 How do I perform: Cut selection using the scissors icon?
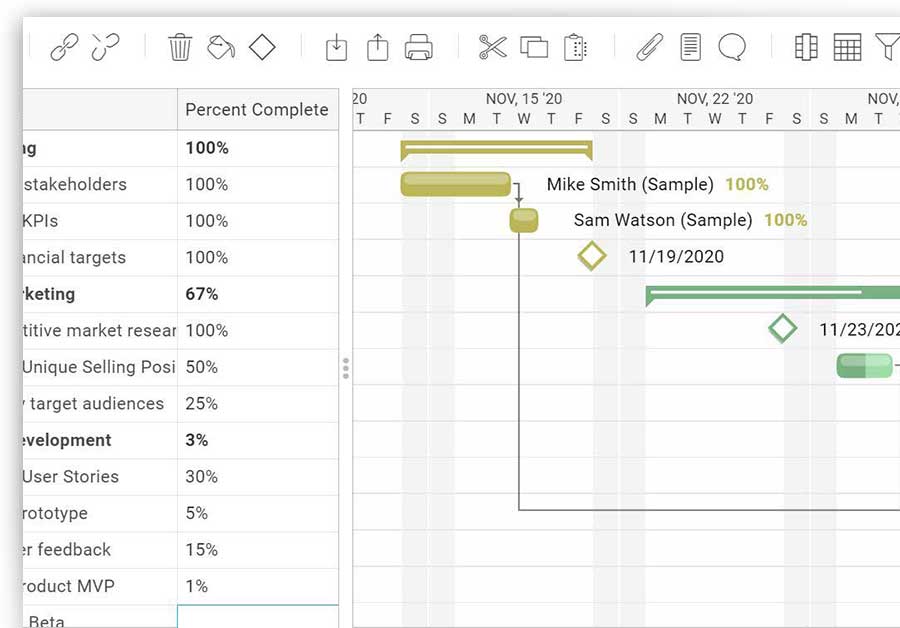[492, 47]
